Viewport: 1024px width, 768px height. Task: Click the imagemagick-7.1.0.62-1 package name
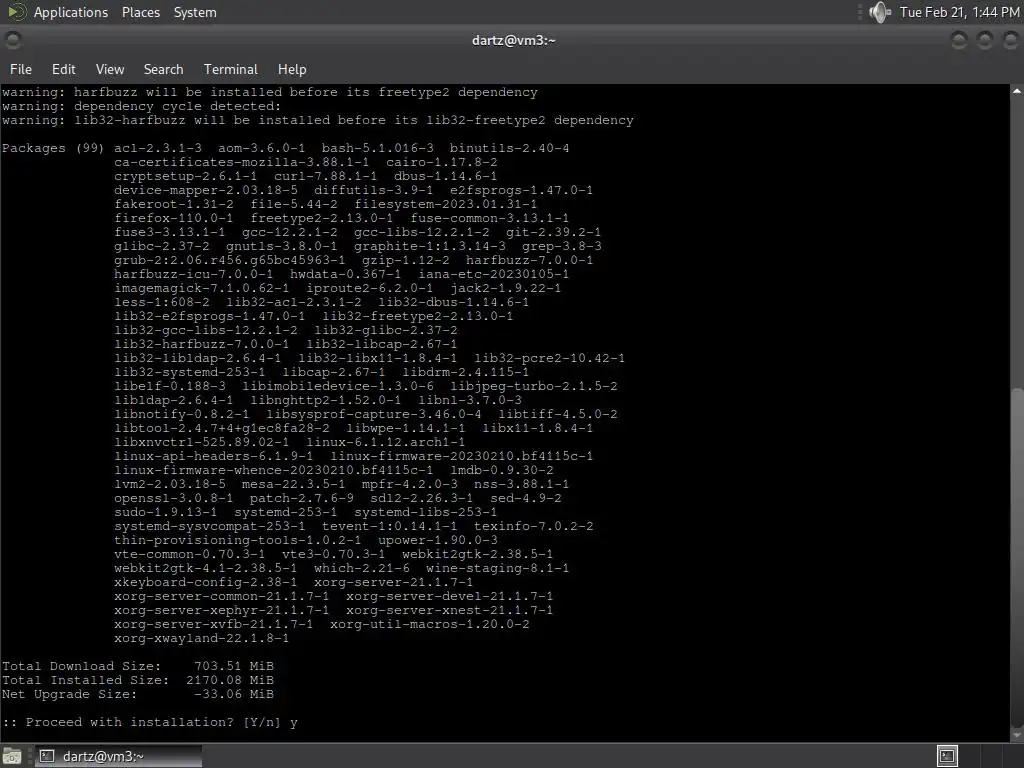click(x=201, y=288)
